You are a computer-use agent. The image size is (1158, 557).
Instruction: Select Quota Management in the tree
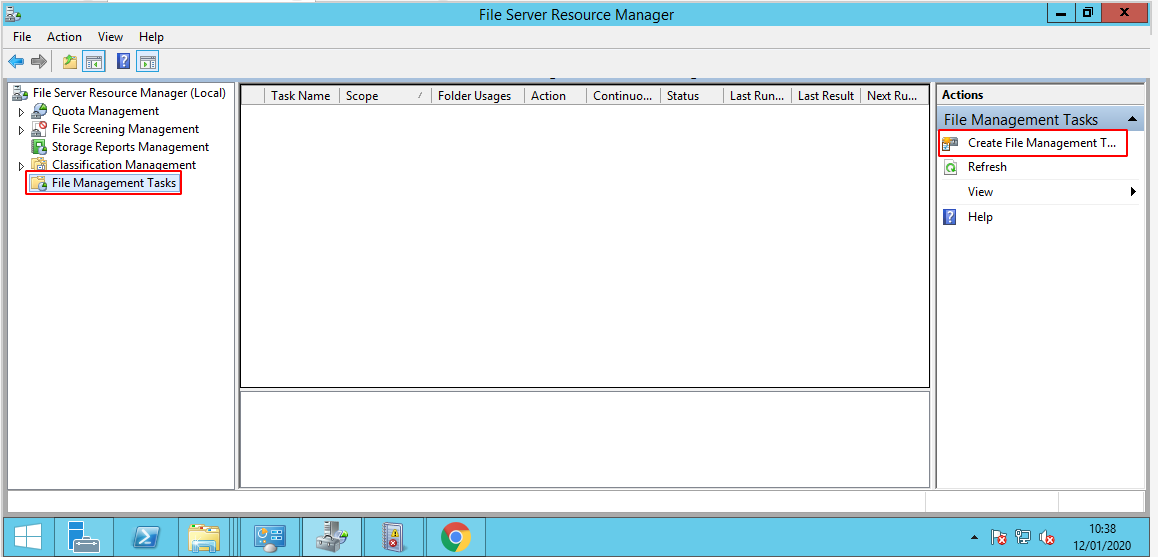click(105, 112)
